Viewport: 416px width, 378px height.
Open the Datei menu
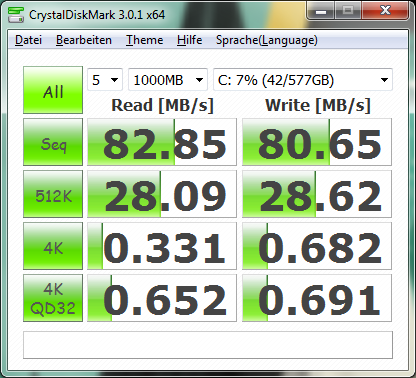(x=28, y=40)
